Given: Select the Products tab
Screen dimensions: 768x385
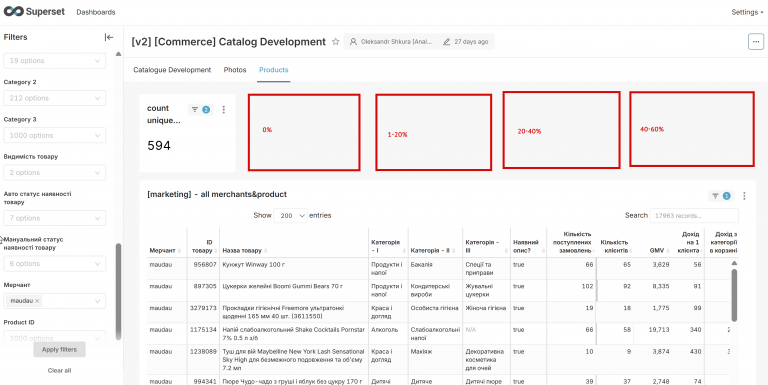Looking at the screenshot, I should pyautogui.click(x=274, y=70).
